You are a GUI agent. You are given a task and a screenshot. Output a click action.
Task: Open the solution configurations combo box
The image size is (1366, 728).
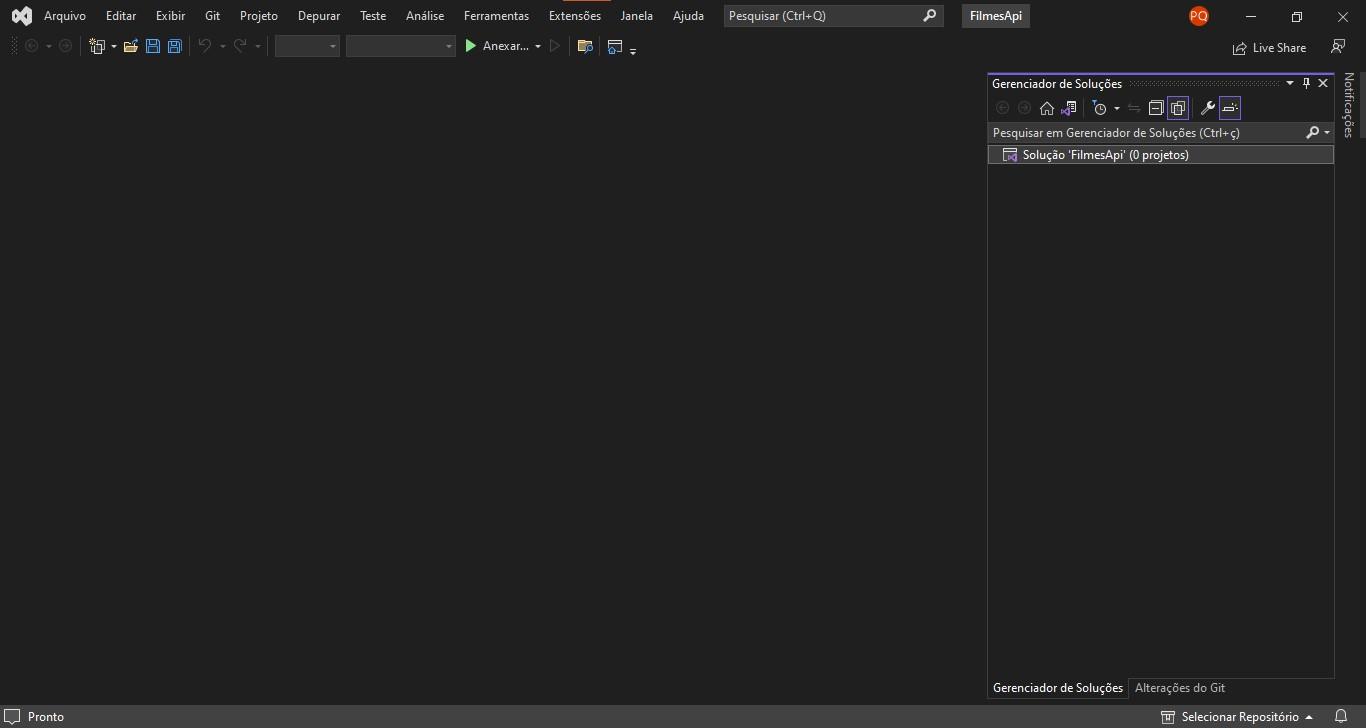(x=307, y=46)
